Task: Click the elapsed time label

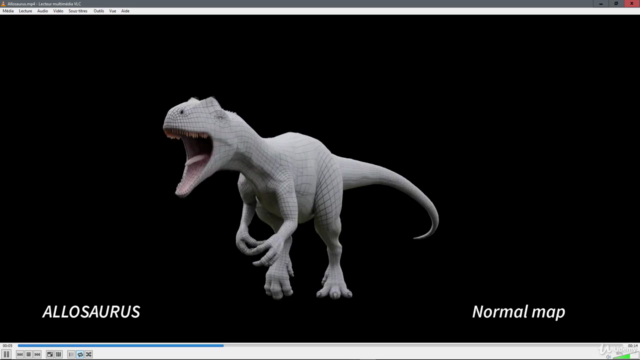Action: [7, 345]
